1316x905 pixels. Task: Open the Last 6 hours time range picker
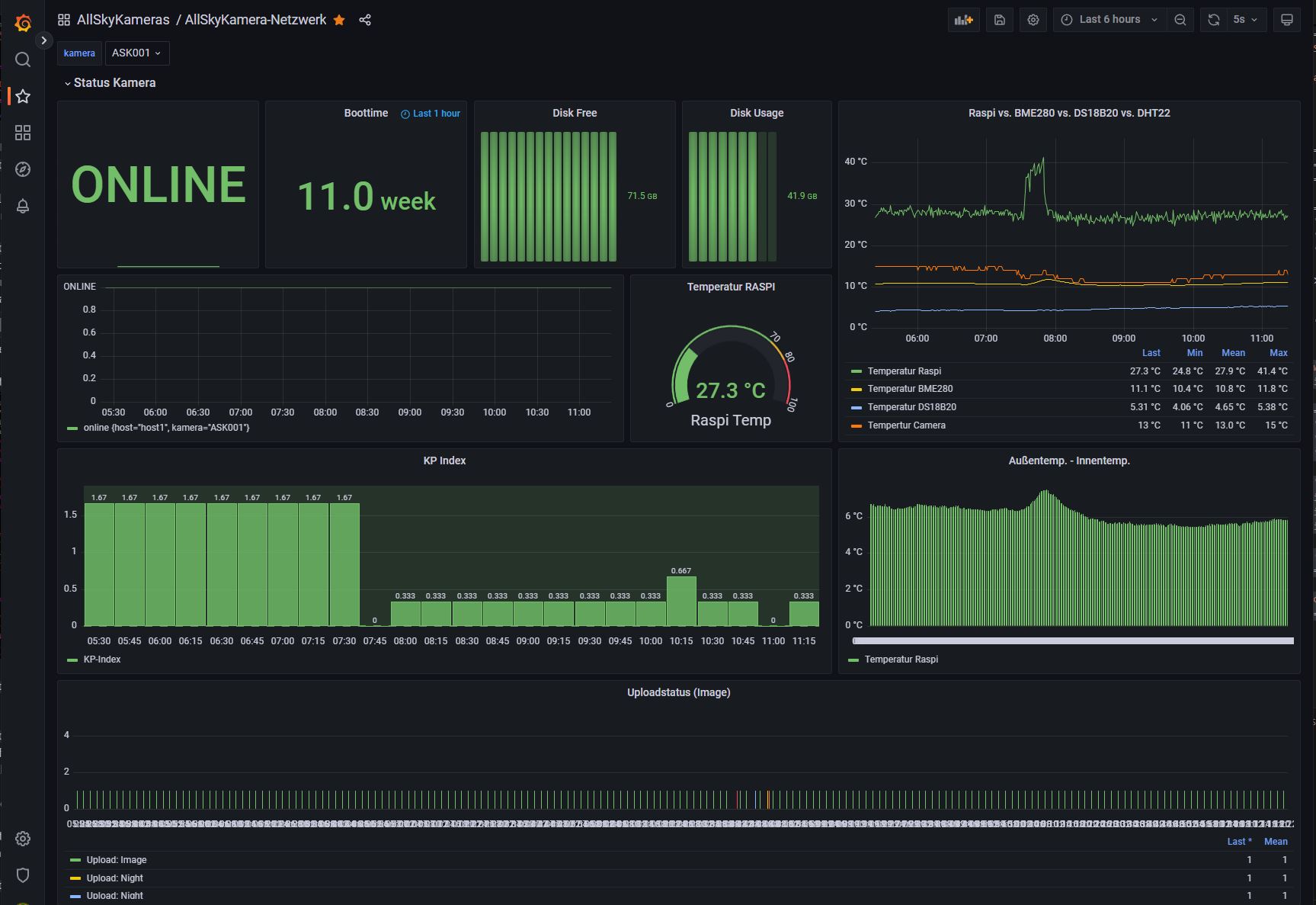pyautogui.click(x=1109, y=20)
